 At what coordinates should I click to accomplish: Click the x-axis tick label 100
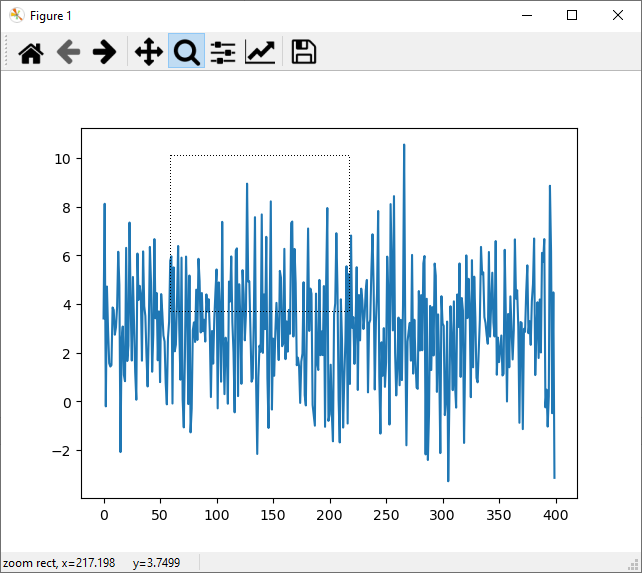pyautogui.click(x=217, y=515)
